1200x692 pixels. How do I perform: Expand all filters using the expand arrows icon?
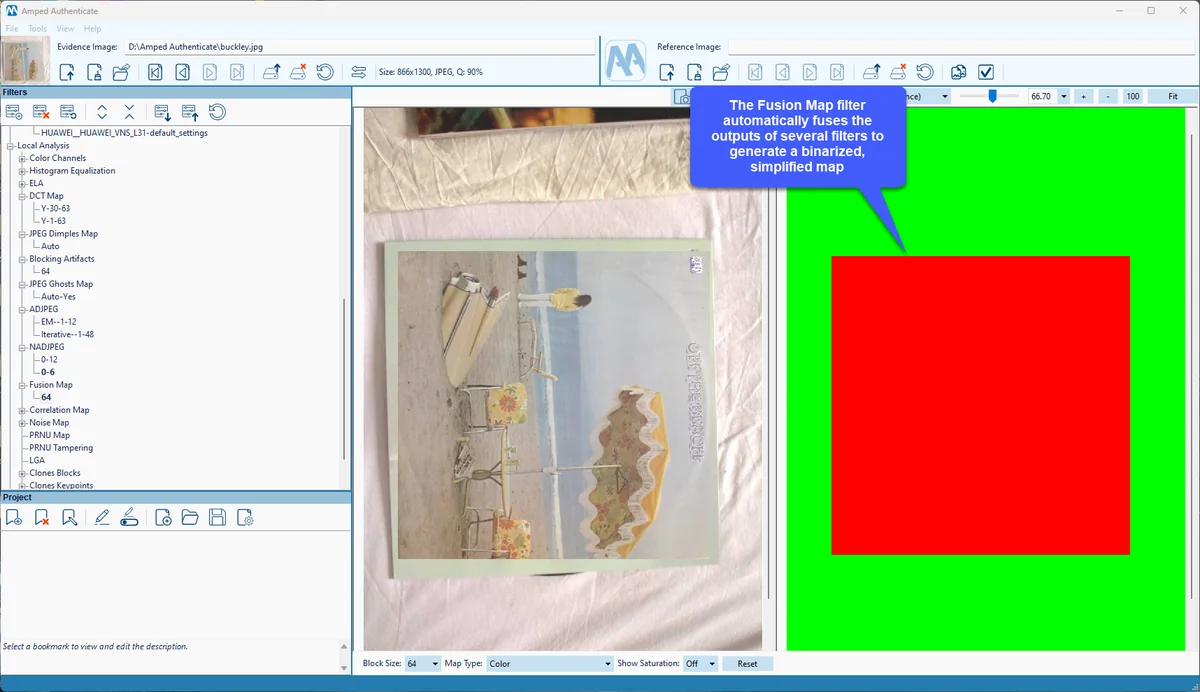coord(102,112)
